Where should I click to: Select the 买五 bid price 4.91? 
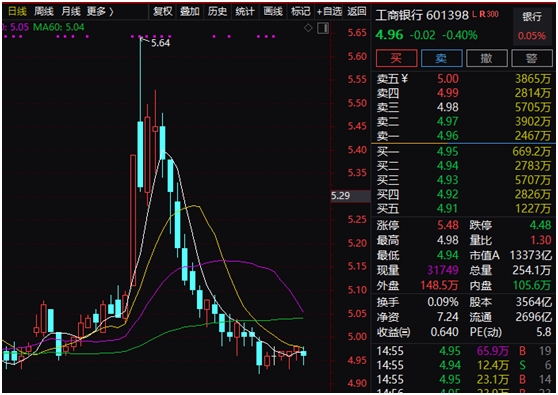click(448, 209)
